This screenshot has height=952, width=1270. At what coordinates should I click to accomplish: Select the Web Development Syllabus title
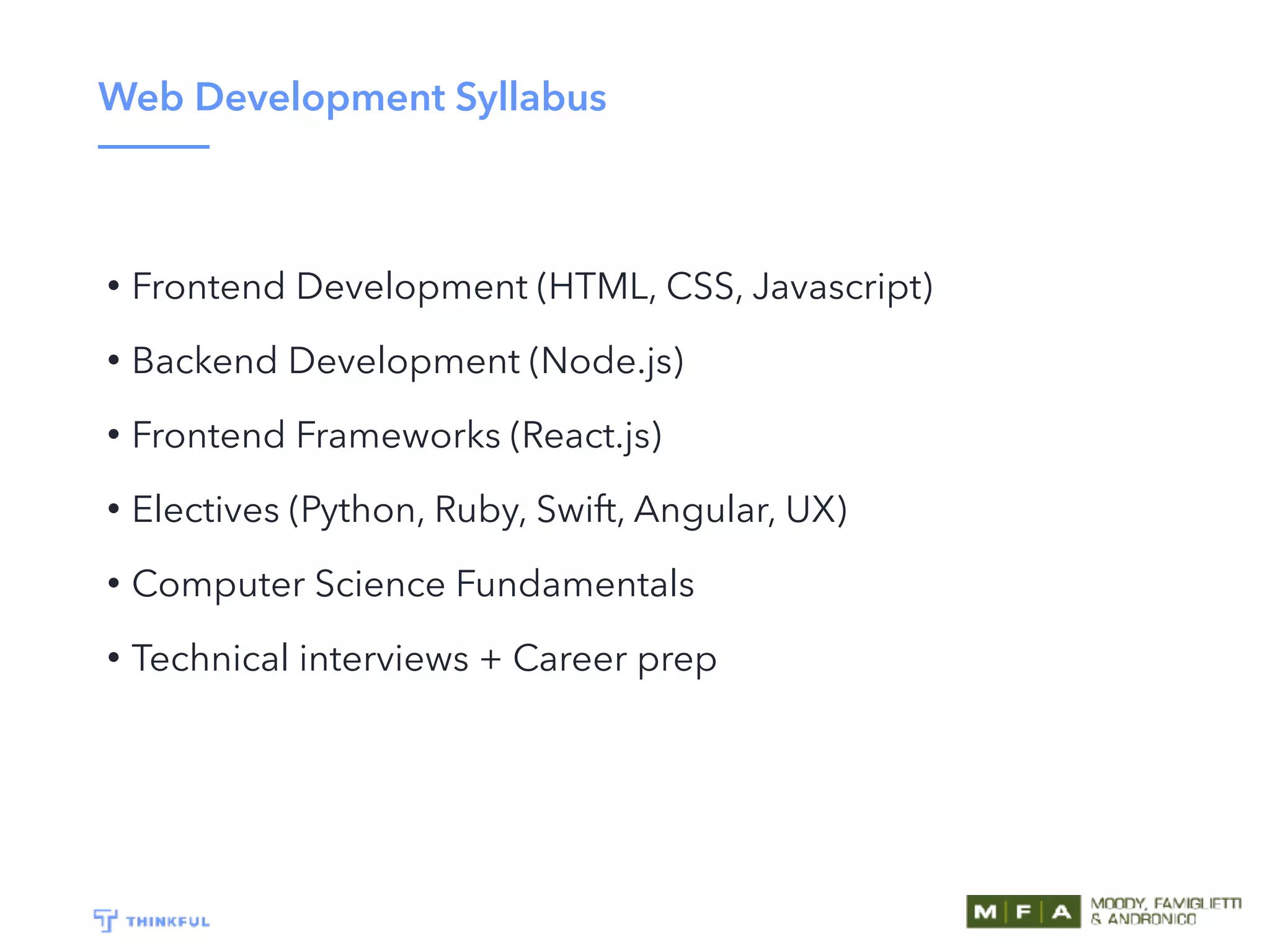point(352,97)
